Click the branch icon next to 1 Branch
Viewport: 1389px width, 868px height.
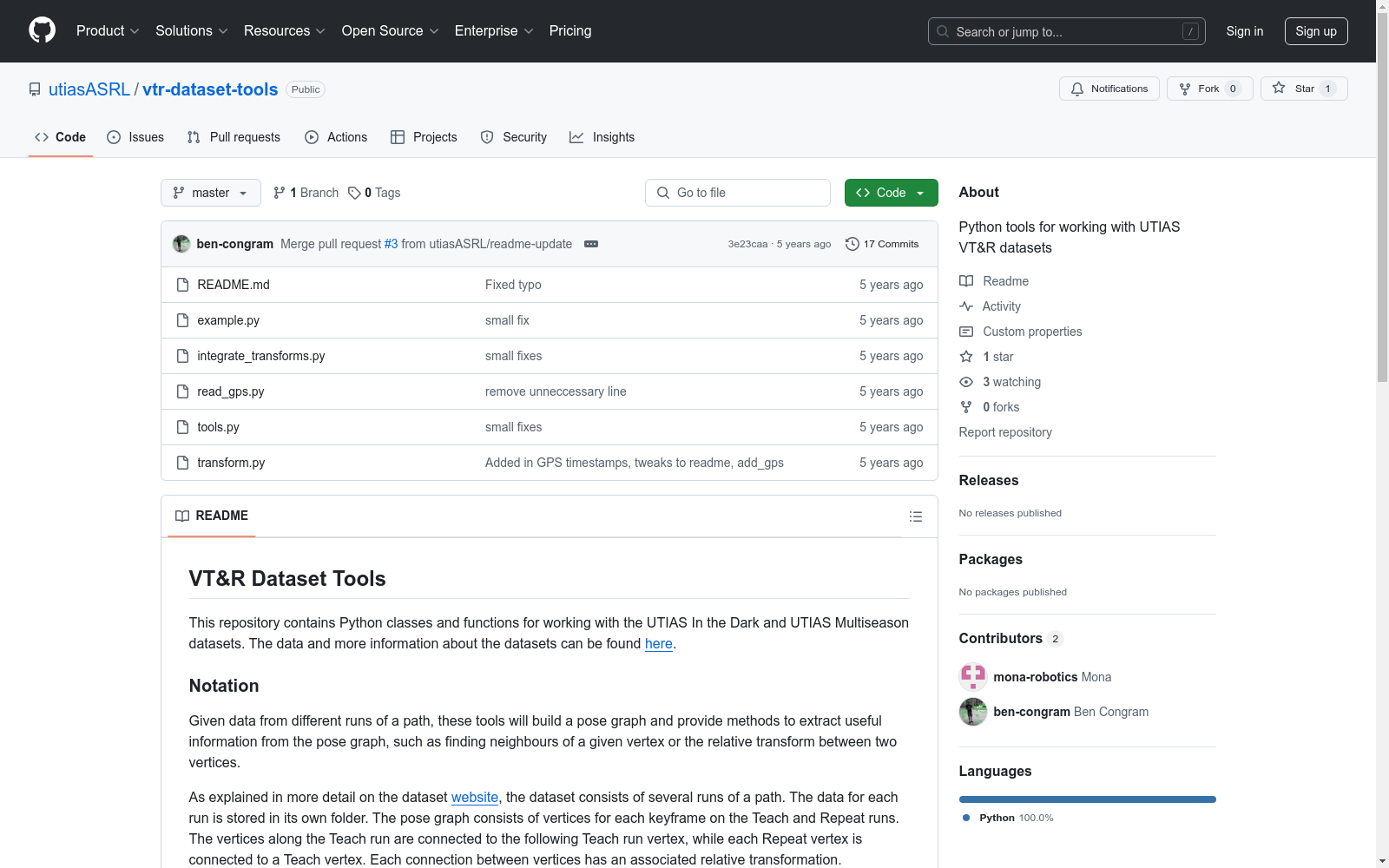coord(280,193)
